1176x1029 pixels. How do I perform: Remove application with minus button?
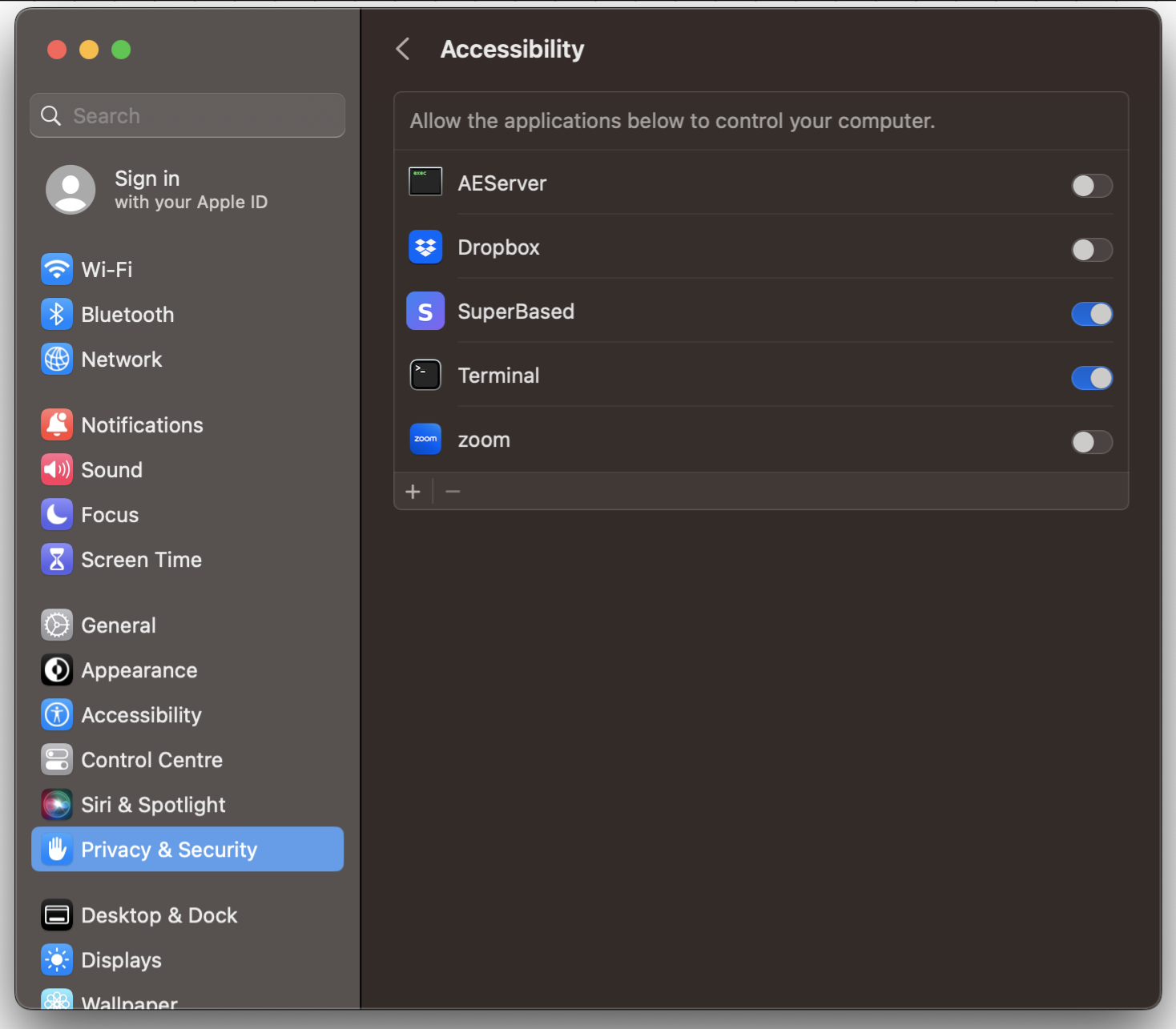pos(453,492)
